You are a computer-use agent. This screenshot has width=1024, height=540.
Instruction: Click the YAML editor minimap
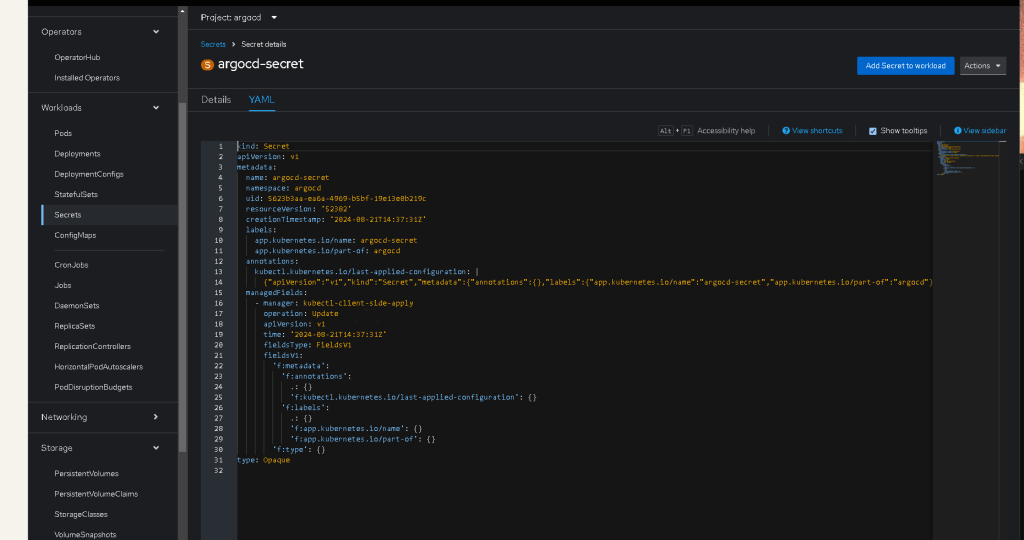969,158
